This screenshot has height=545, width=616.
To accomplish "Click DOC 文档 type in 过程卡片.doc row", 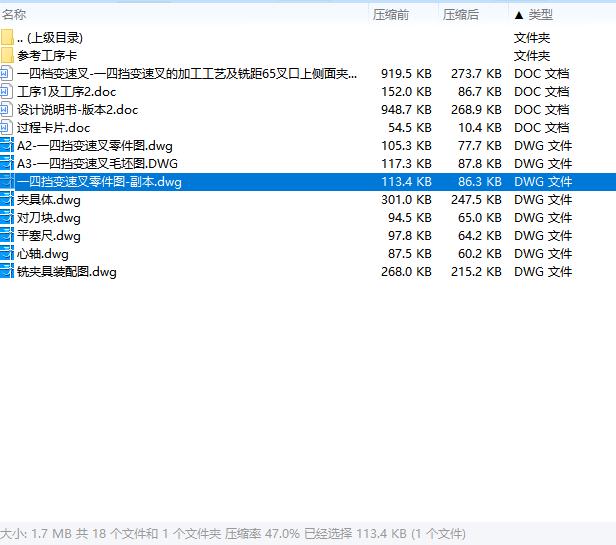I will point(542,128).
